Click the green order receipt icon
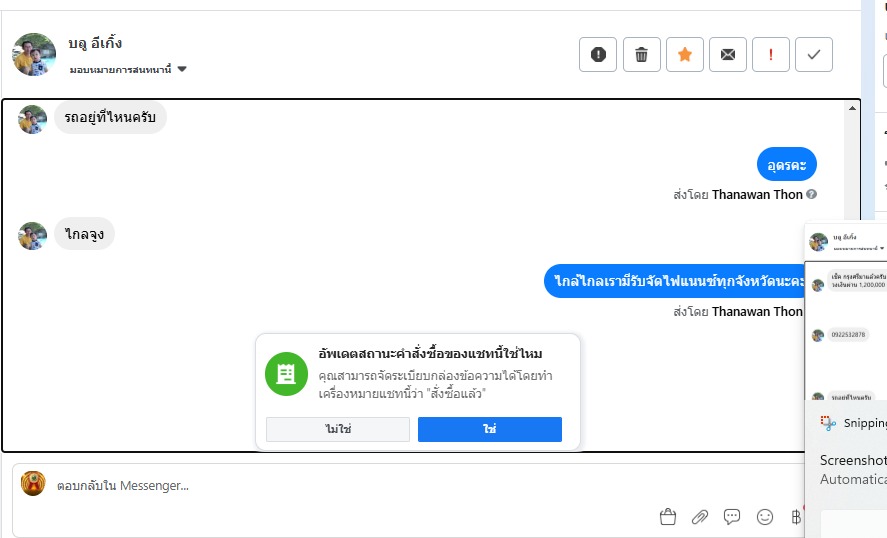This screenshot has height=538, width=887. pyautogui.click(x=286, y=373)
